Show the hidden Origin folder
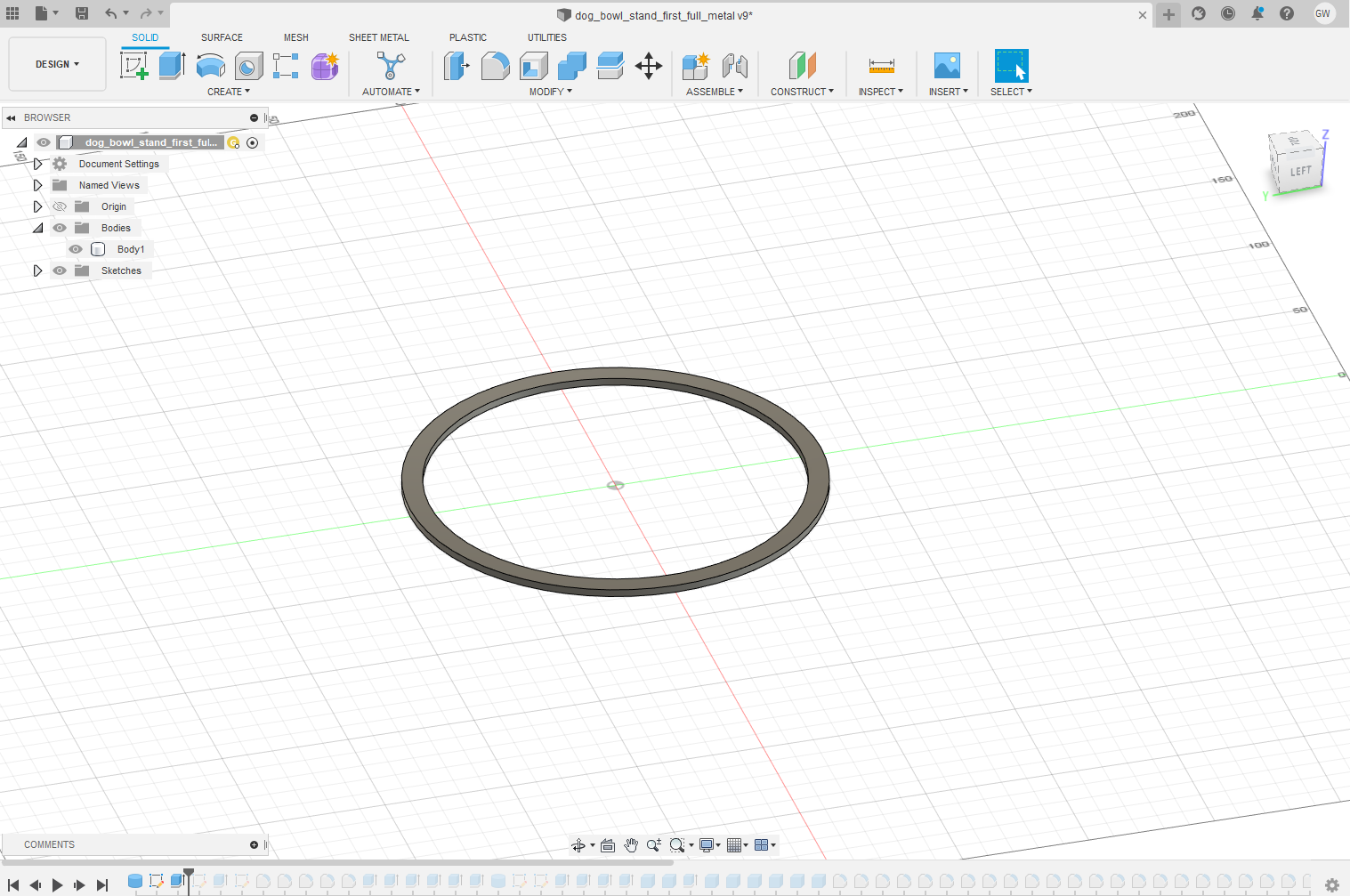This screenshot has height=896, width=1350. pos(60,206)
